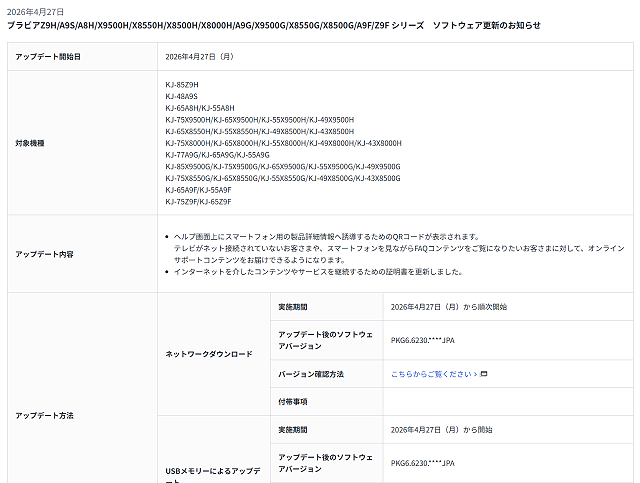Click model KJ-48A9S in the list
The image size is (640, 483).
[182, 96]
